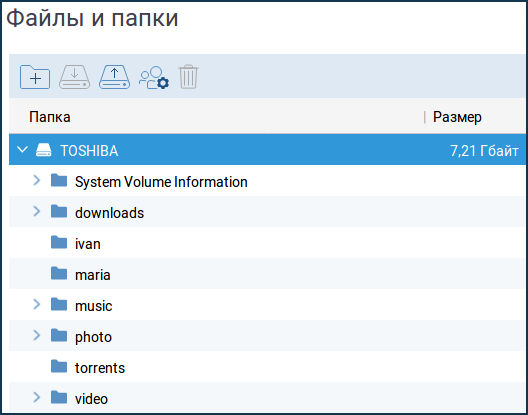528x415 pixels.
Task: Click the TOSHIBA drive icon
Action: [x=44, y=150]
